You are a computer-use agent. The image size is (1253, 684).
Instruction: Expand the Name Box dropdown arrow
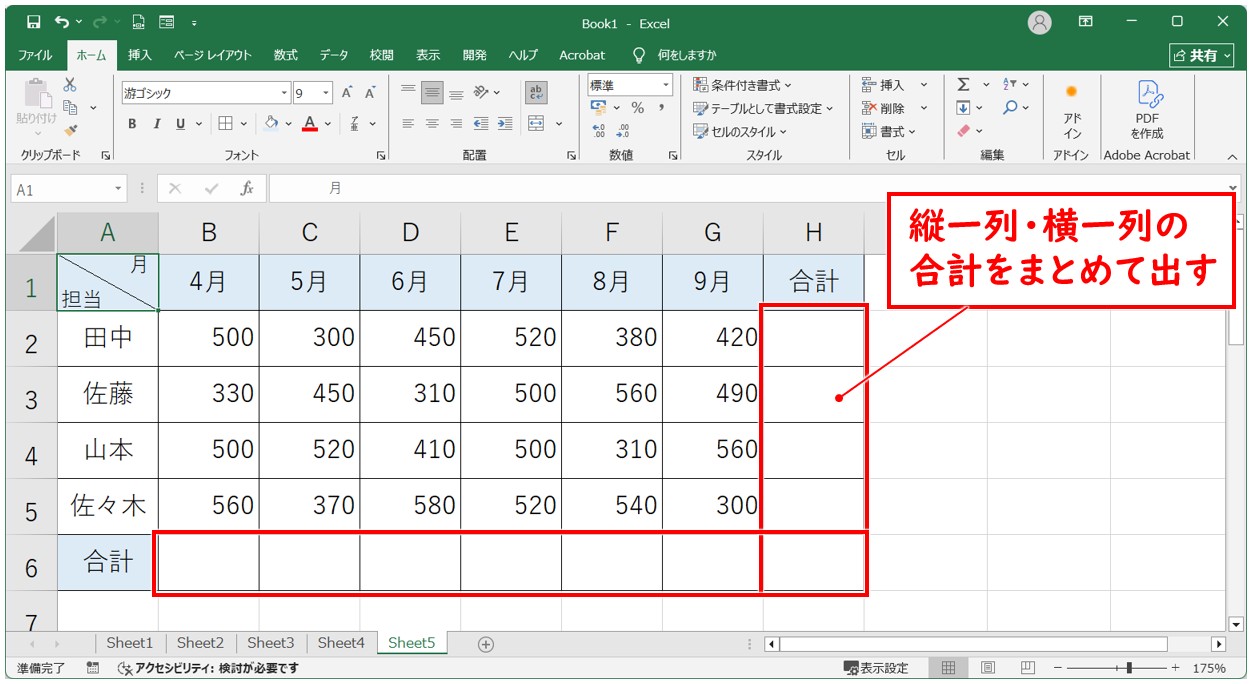coord(119,188)
